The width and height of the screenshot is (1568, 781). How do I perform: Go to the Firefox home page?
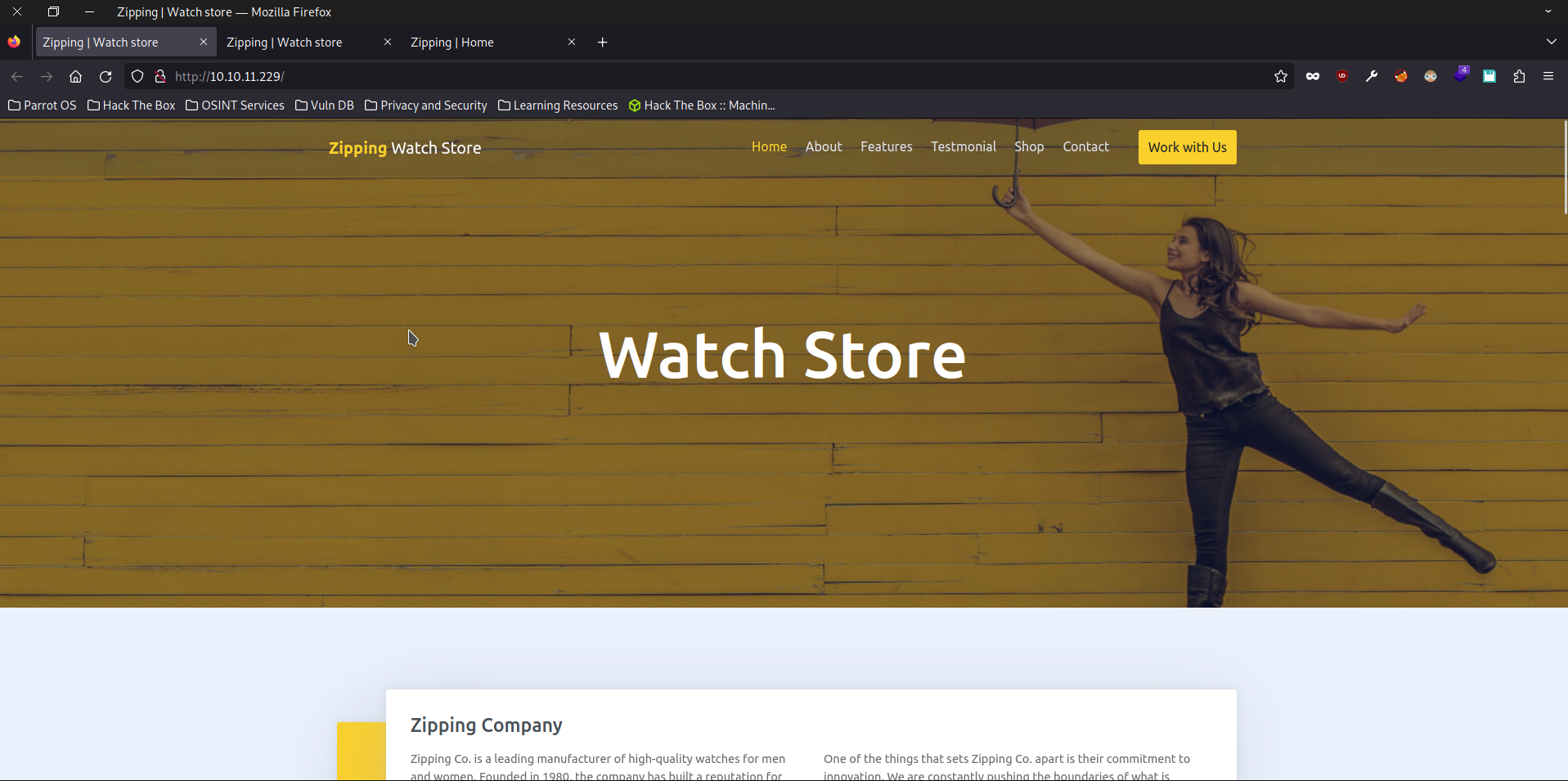point(75,76)
